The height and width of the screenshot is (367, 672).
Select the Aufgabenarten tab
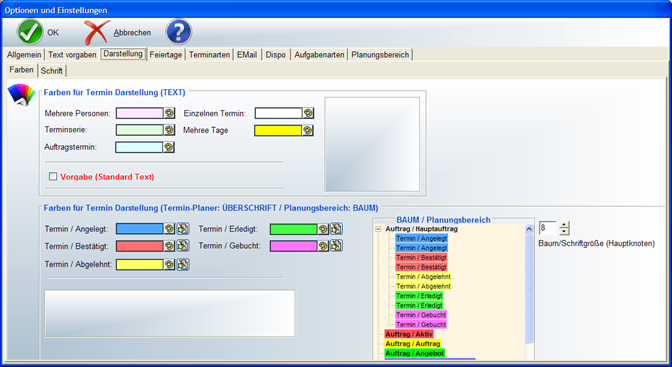click(x=319, y=55)
